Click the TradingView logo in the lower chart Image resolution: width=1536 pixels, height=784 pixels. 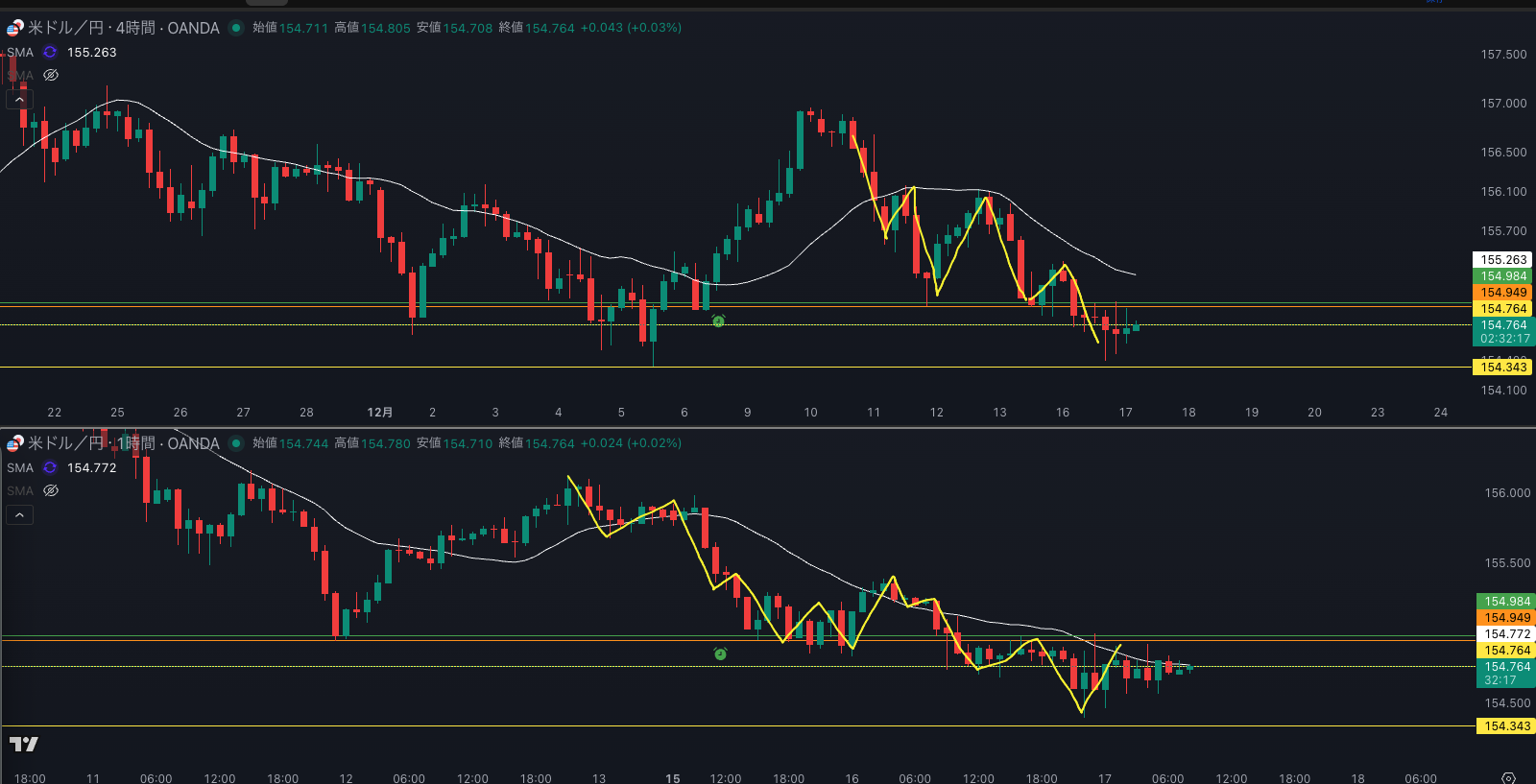tap(24, 744)
